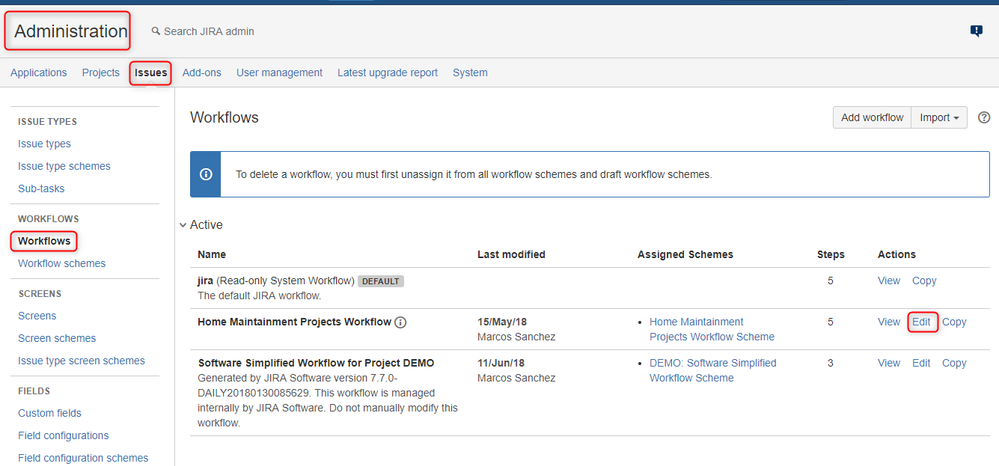Open Custom fields in the sidebar
This screenshot has width=999, height=466.
click(x=50, y=413)
